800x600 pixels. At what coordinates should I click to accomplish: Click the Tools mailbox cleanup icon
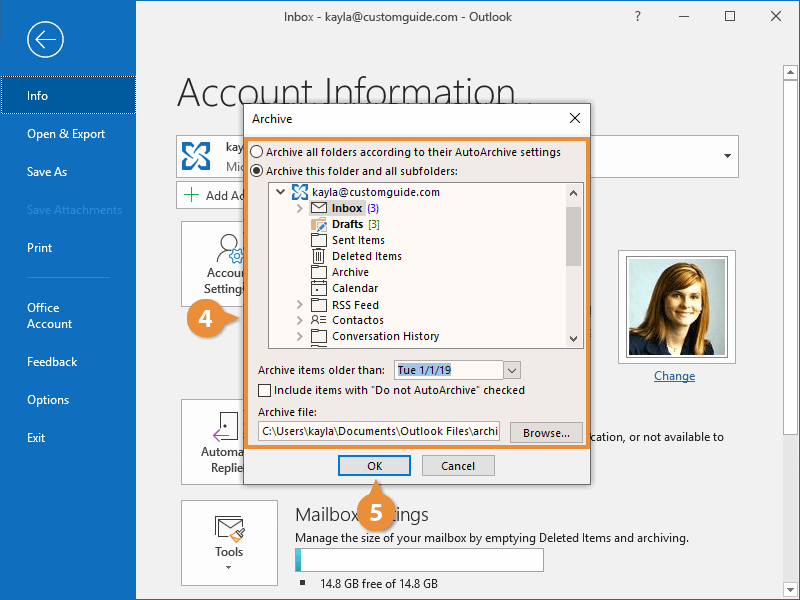pyautogui.click(x=229, y=529)
